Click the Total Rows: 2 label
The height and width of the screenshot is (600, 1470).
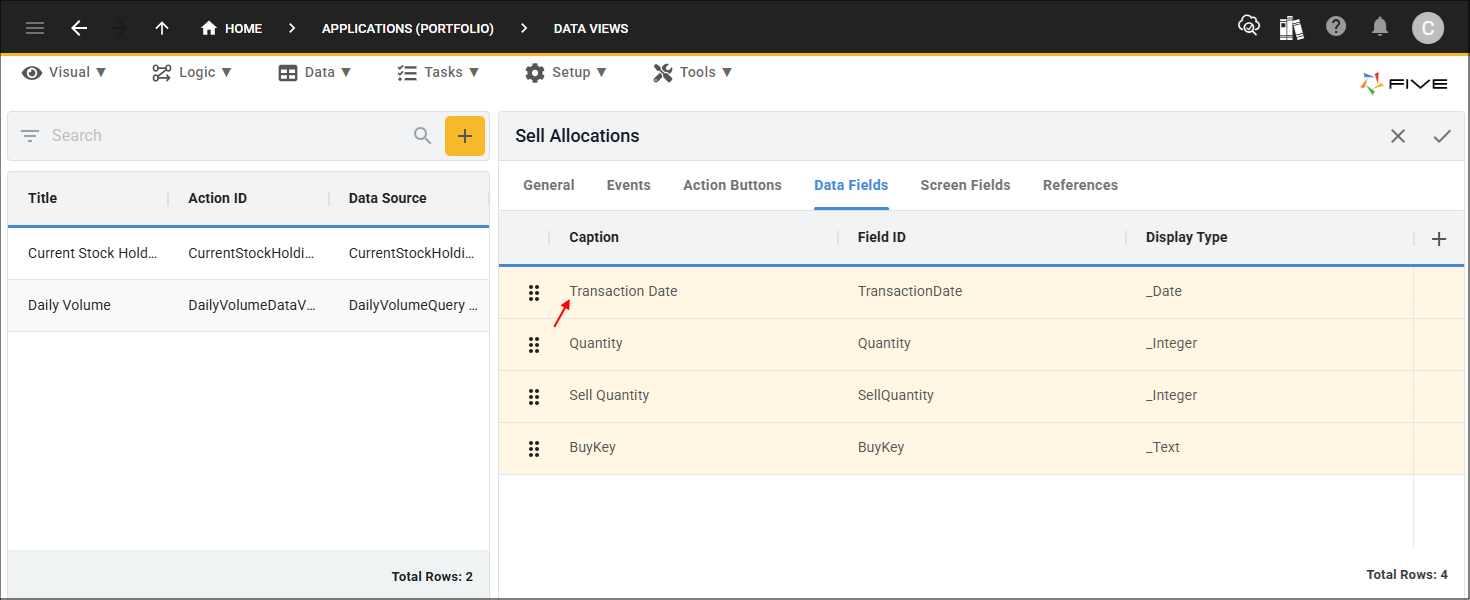tap(432, 577)
